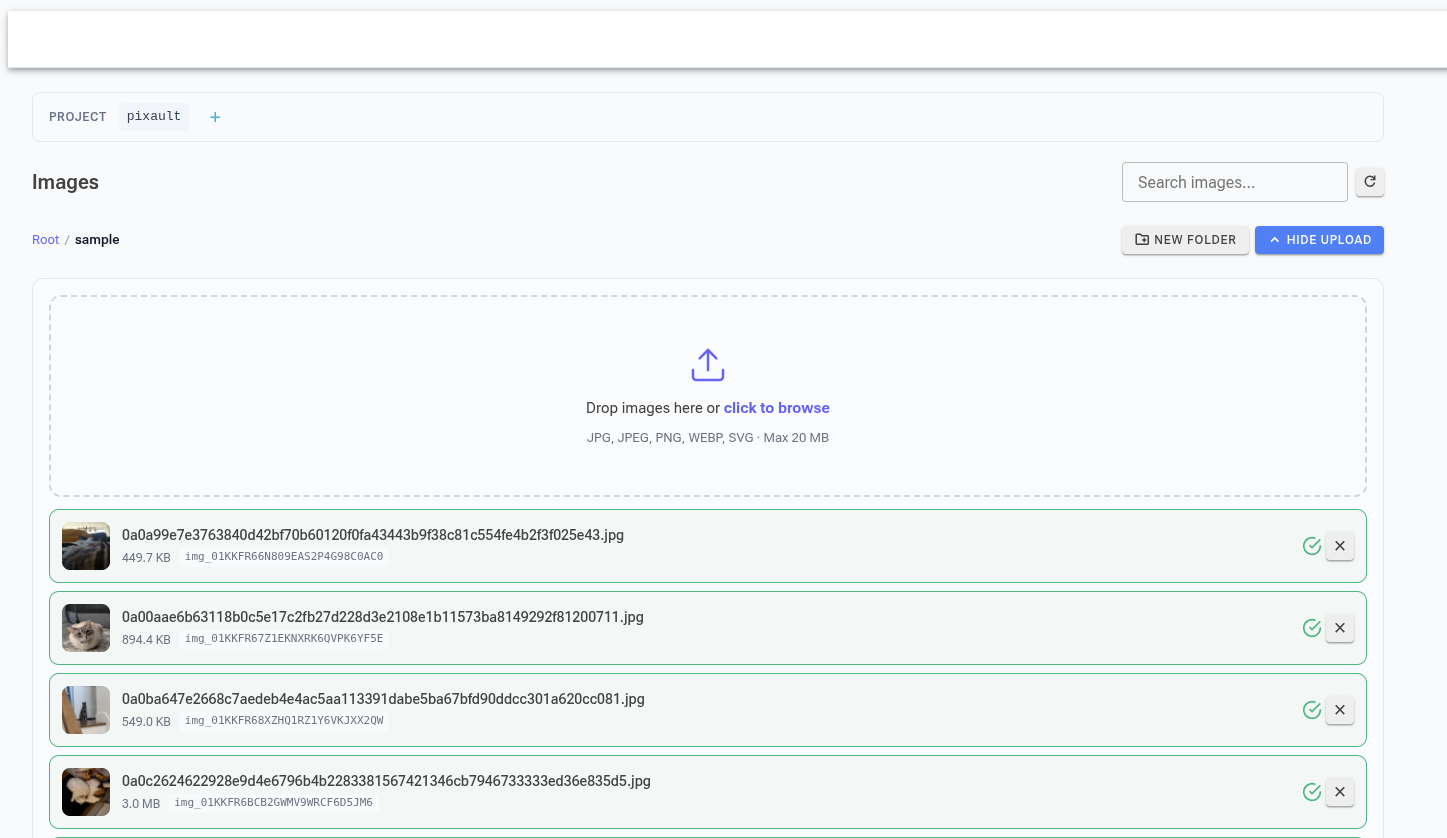This screenshot has width=1447, height=838.
Task: Click the success checkmark on the cat image row
Action: point(1311,628)
